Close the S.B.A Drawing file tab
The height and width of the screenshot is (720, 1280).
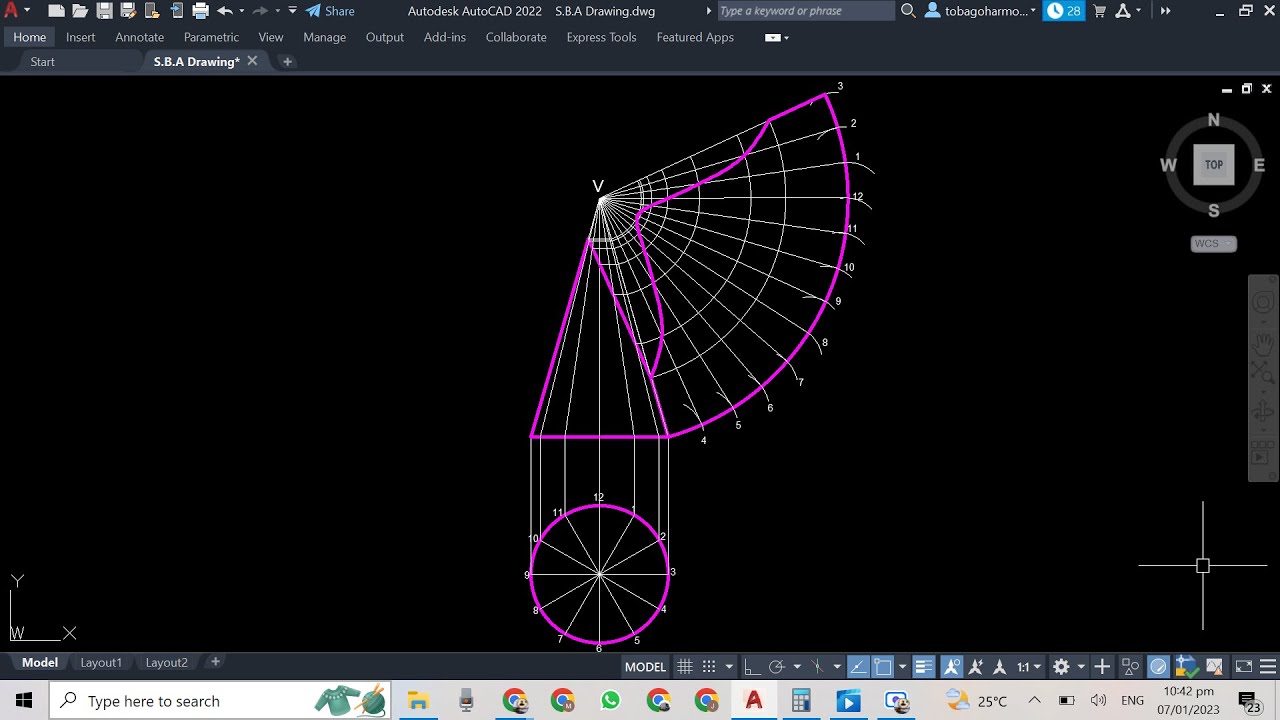click(x=252, y=61)
